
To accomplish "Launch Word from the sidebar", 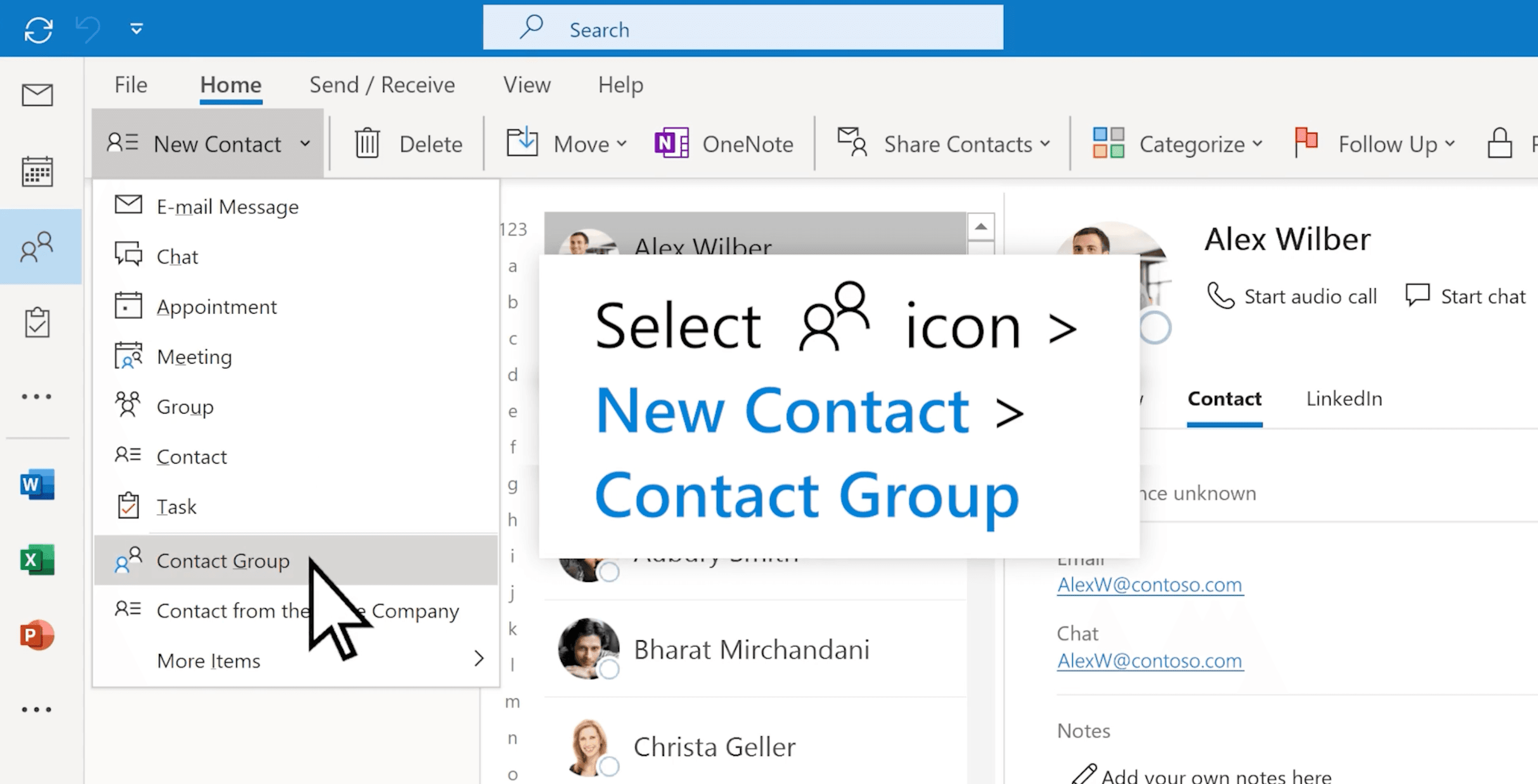I will 37,484.
